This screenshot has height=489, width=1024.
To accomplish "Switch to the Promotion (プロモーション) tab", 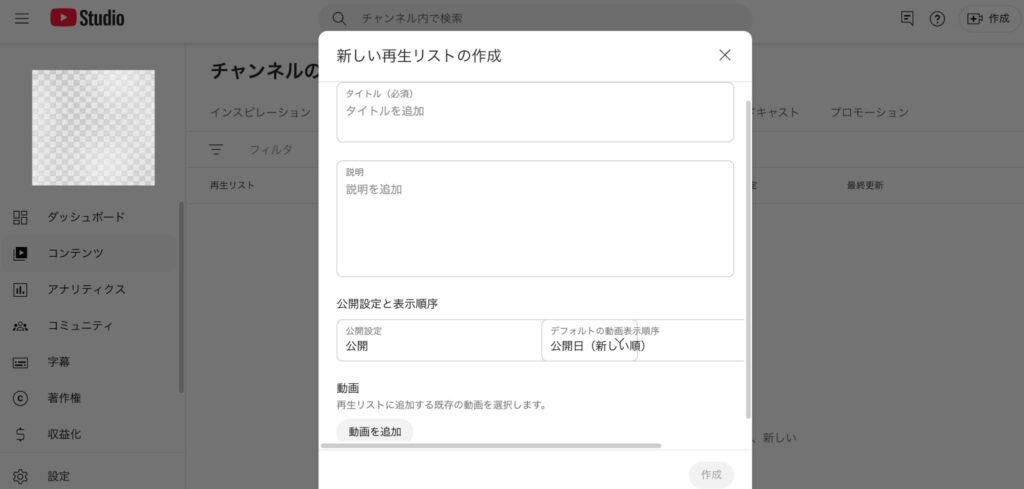I will click(x=869, y=112).
